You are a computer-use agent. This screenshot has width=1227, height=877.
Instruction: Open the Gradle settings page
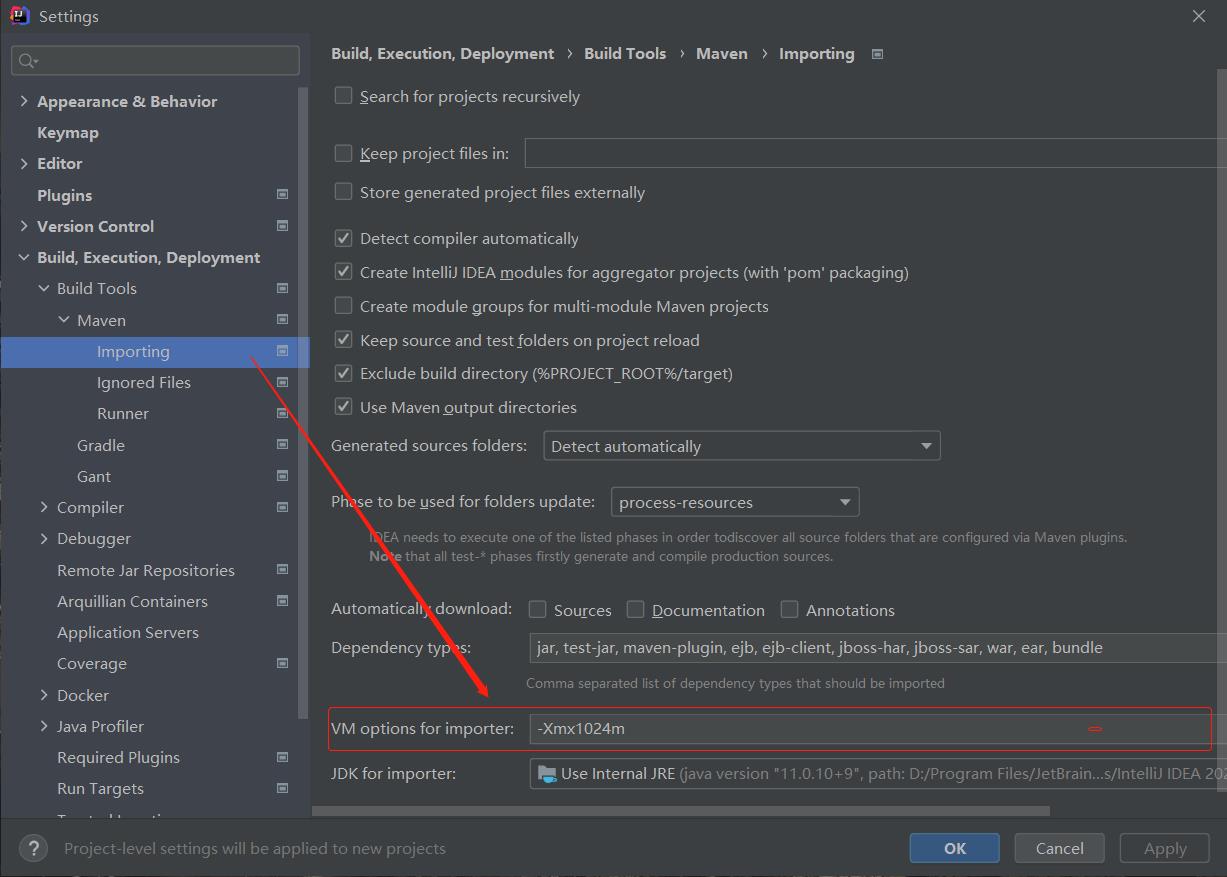click(101, 445)
